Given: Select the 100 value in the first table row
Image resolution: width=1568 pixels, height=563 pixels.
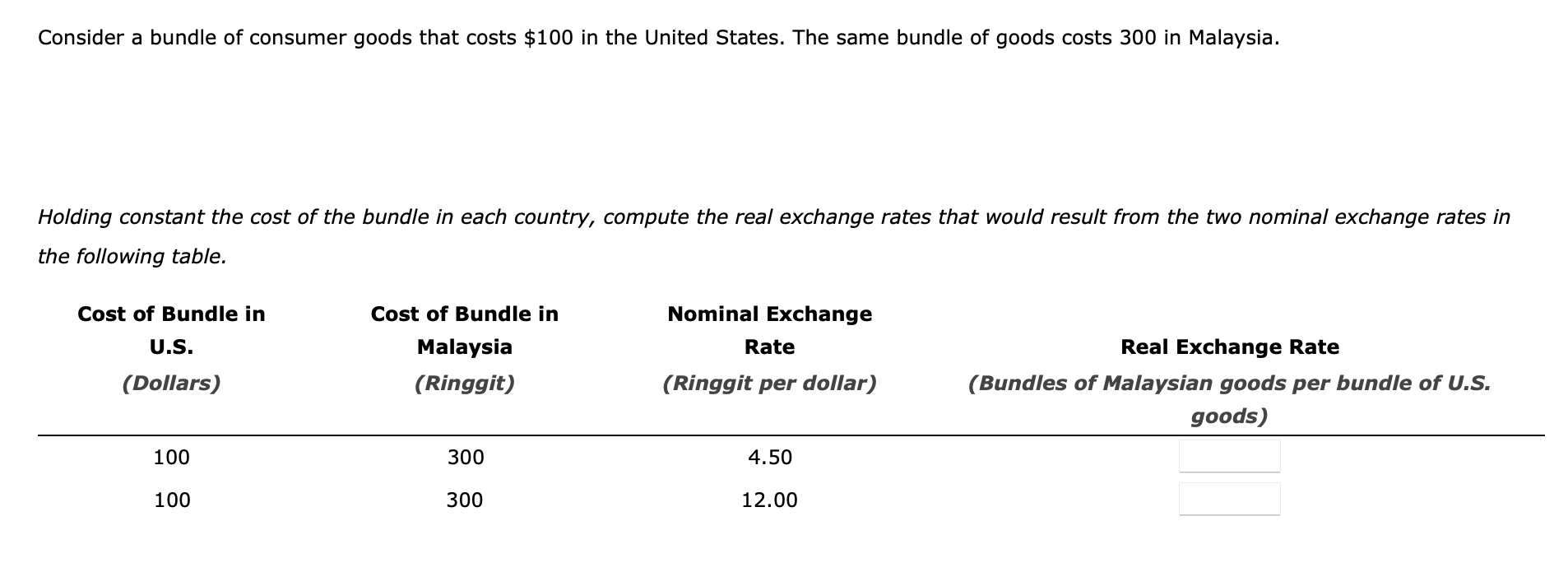Looking at the screenshot, I should [172, 458].
